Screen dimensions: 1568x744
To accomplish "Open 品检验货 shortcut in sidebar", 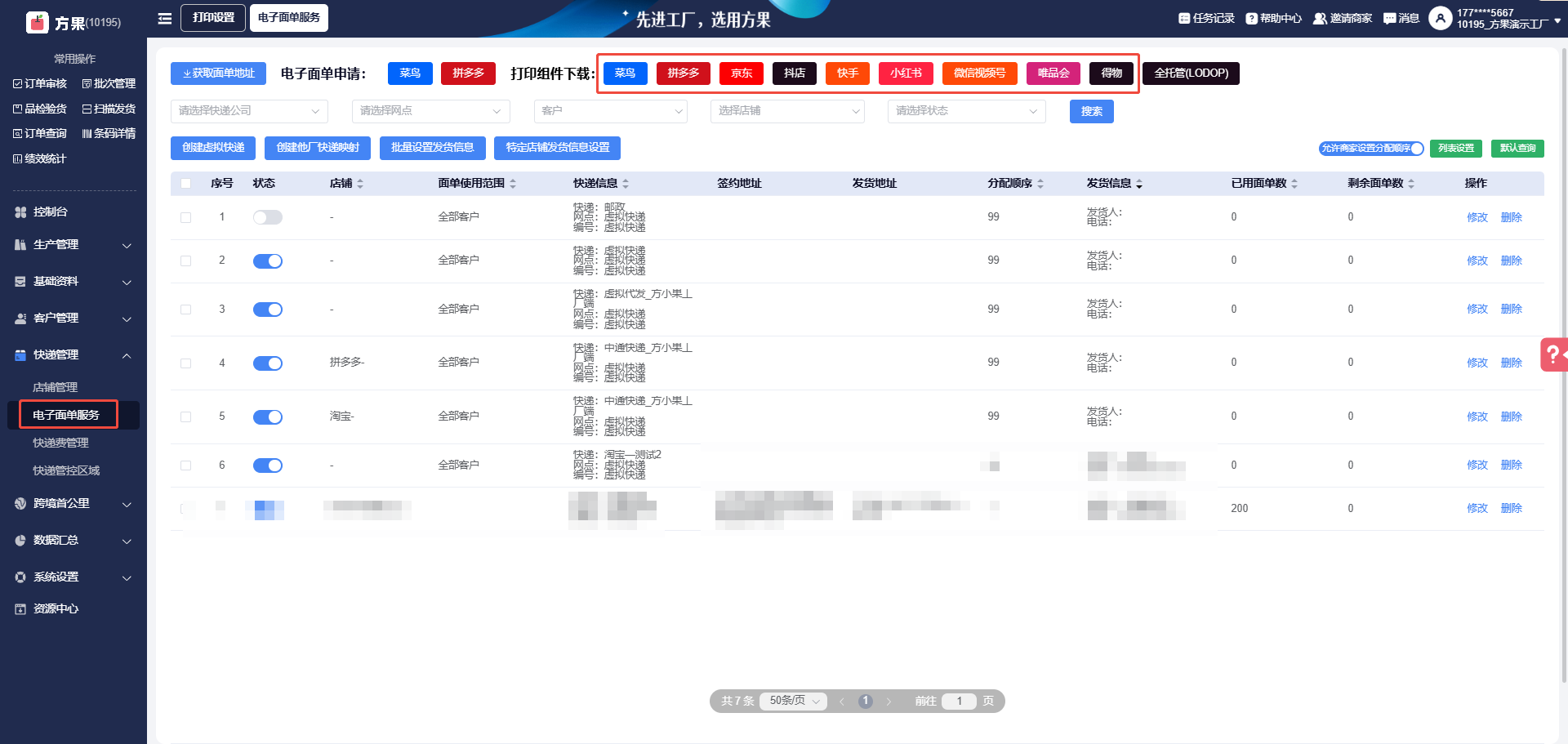I will click(40, 109).
